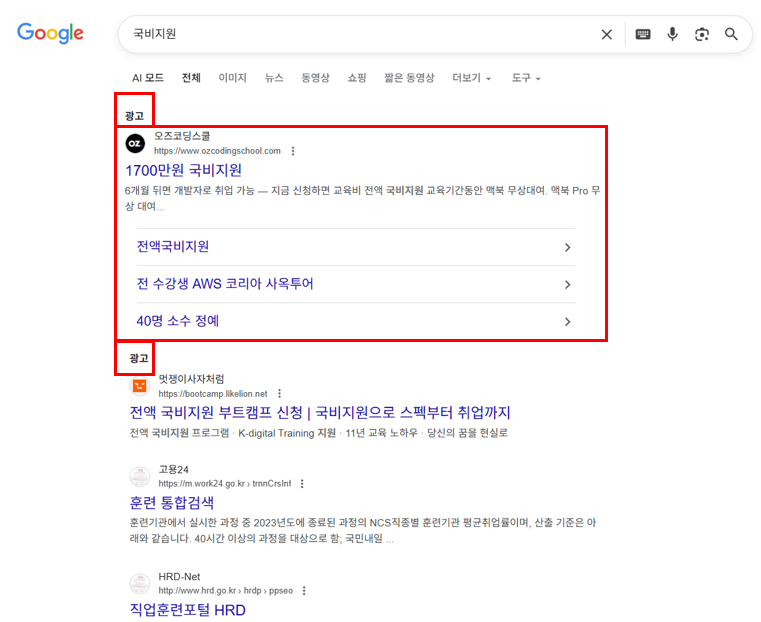
Task: Open three-dot menu next to m.work24.go.kr URL
Action: (x=302, y=483)
